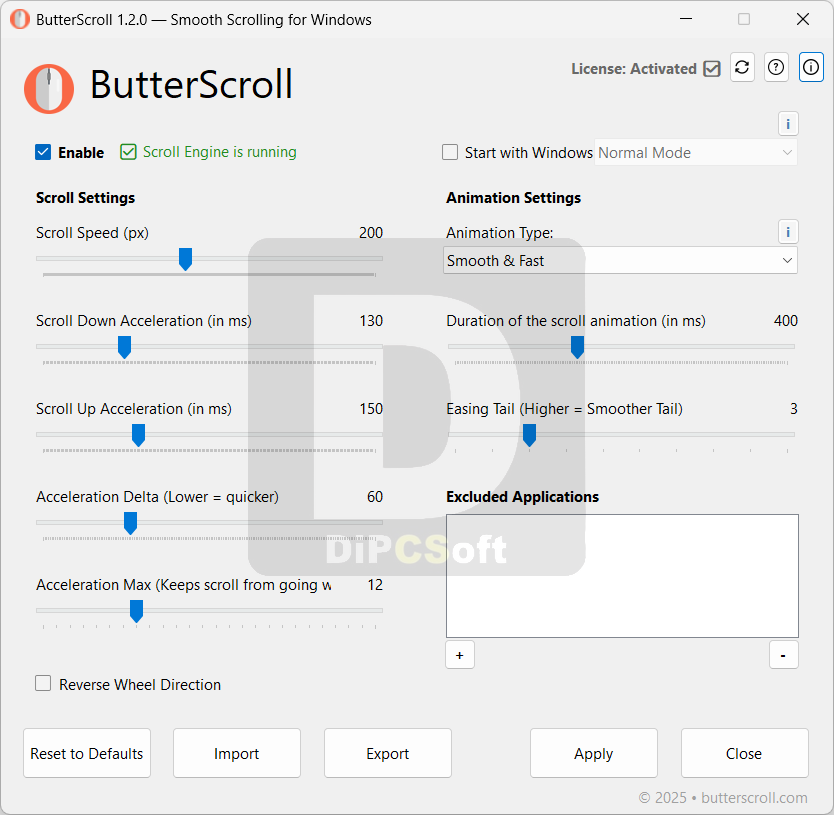Add an excluded application with plus button
Viewport: 834px width, 815px height.
[x=460, y=655]
